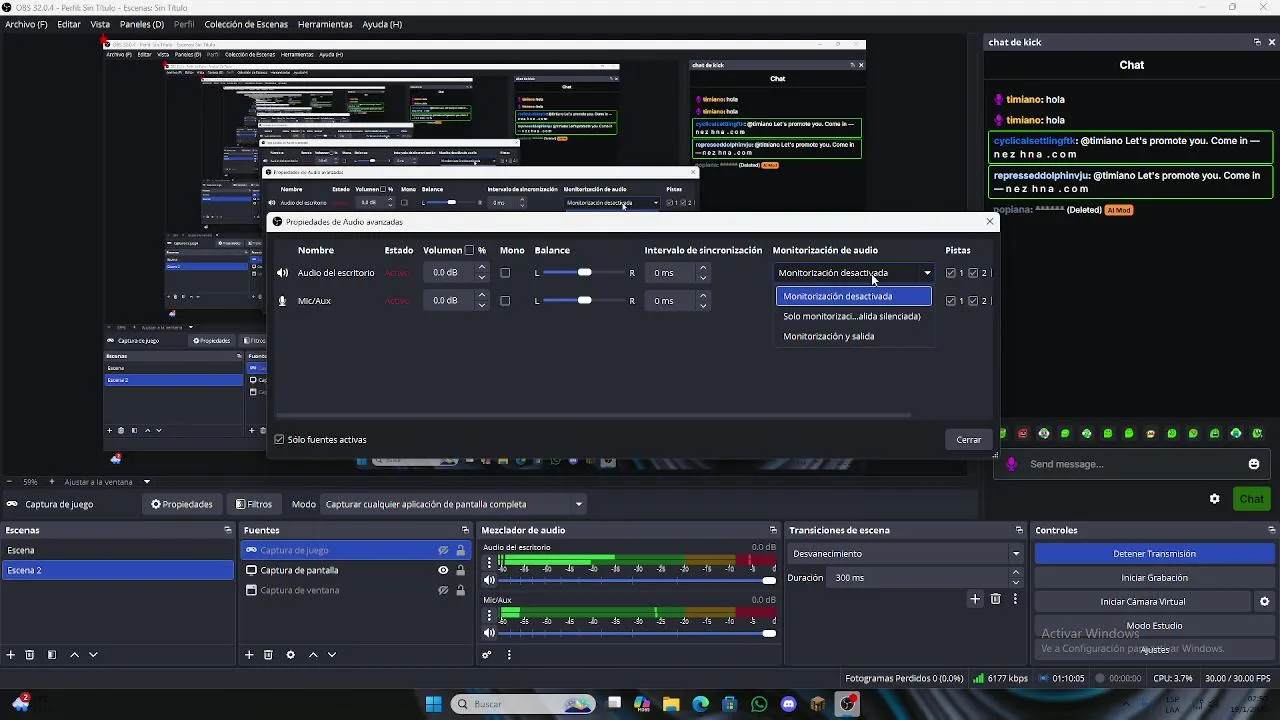The height and width of the screenshot is (720, 1280).
Task: Open Mic/Aux three-dot options in the mixer
Action: tap(489, 615)
